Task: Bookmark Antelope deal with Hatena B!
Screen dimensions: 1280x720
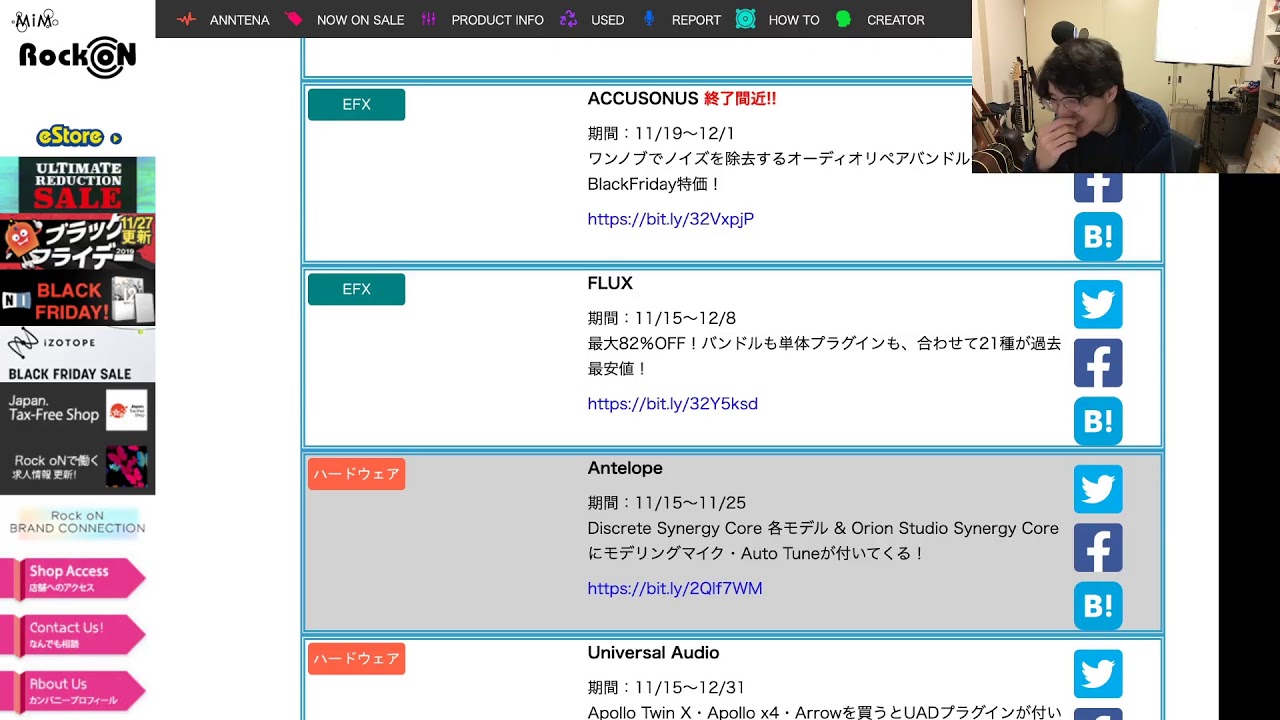Action: click(1098, 606)
